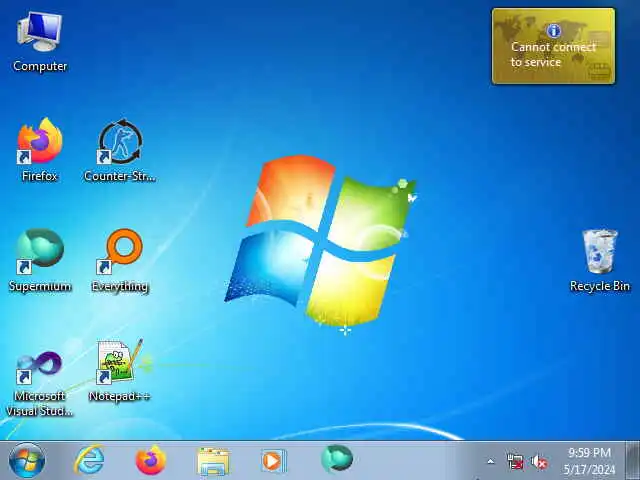Viewport: 640px width, 480px height.
Task: Open the network status tray icon
Action: (x=515, y=462)
